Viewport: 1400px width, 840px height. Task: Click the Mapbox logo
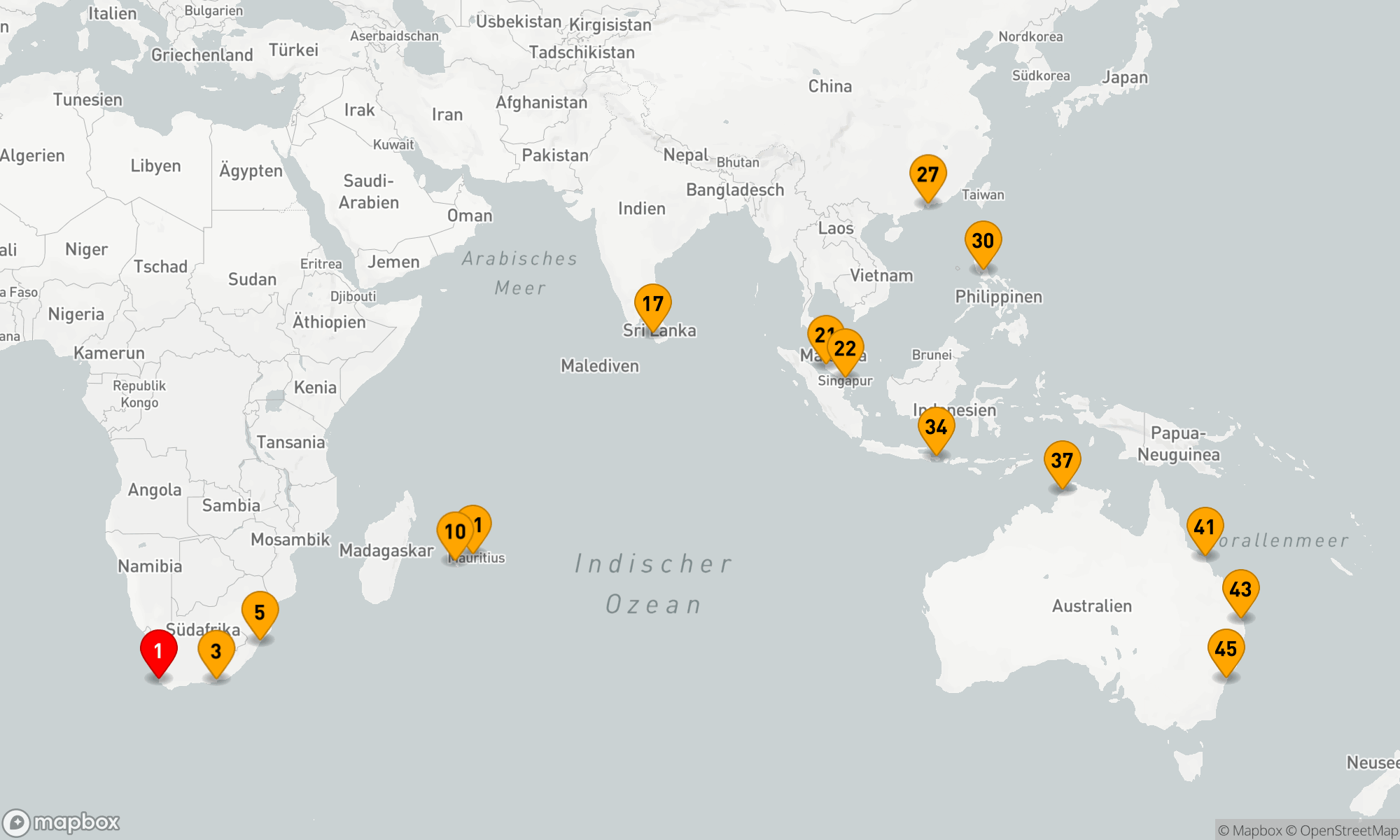click(62, 822)
